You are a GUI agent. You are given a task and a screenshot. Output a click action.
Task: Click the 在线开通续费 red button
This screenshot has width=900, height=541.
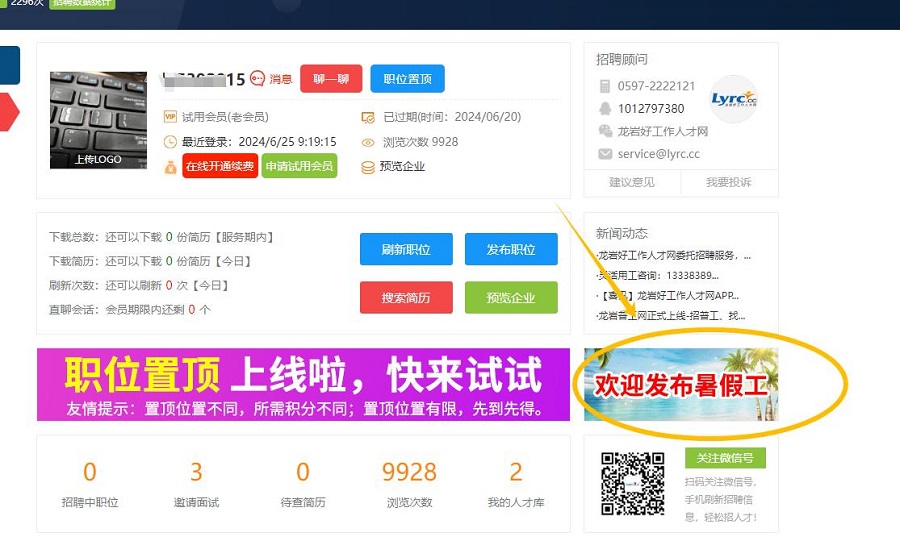coord(219,166)
